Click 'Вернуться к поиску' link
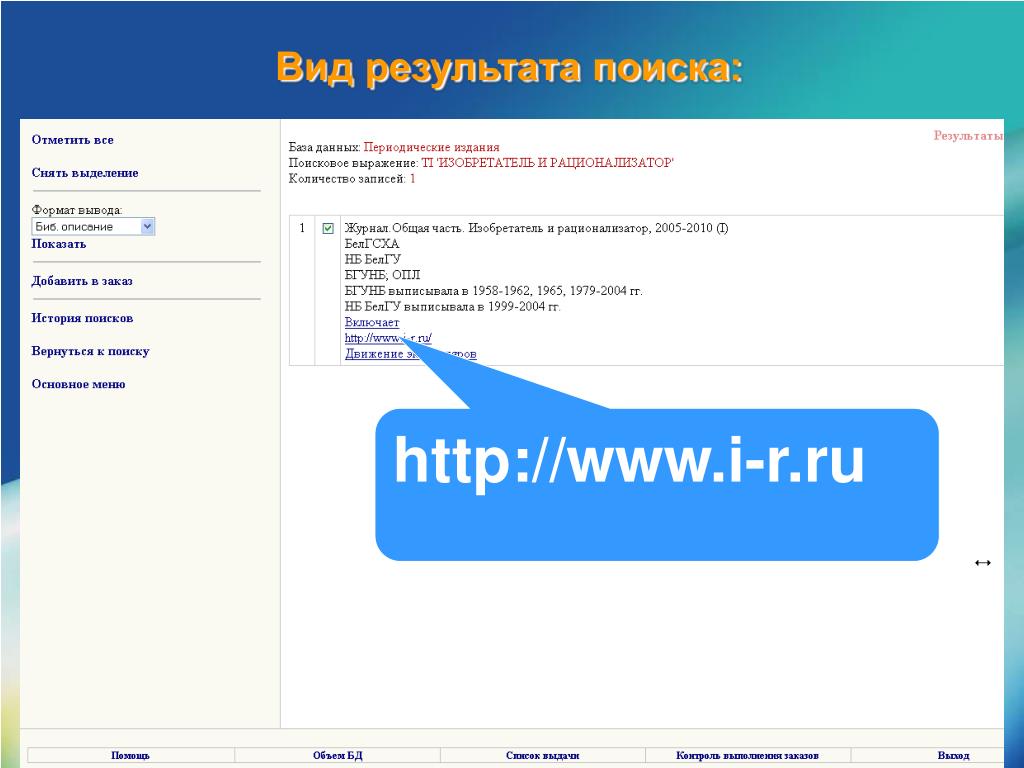 [x=90, y=351]
